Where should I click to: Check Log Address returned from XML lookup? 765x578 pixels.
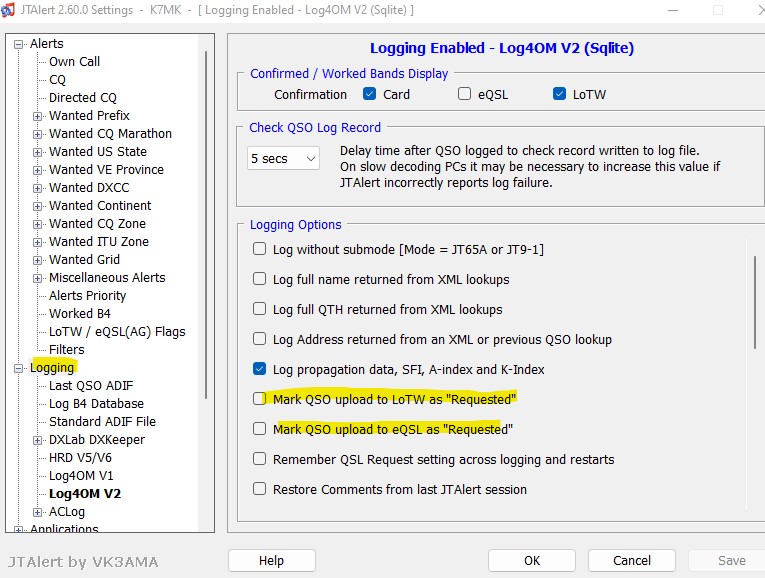(x=260, y=339)
